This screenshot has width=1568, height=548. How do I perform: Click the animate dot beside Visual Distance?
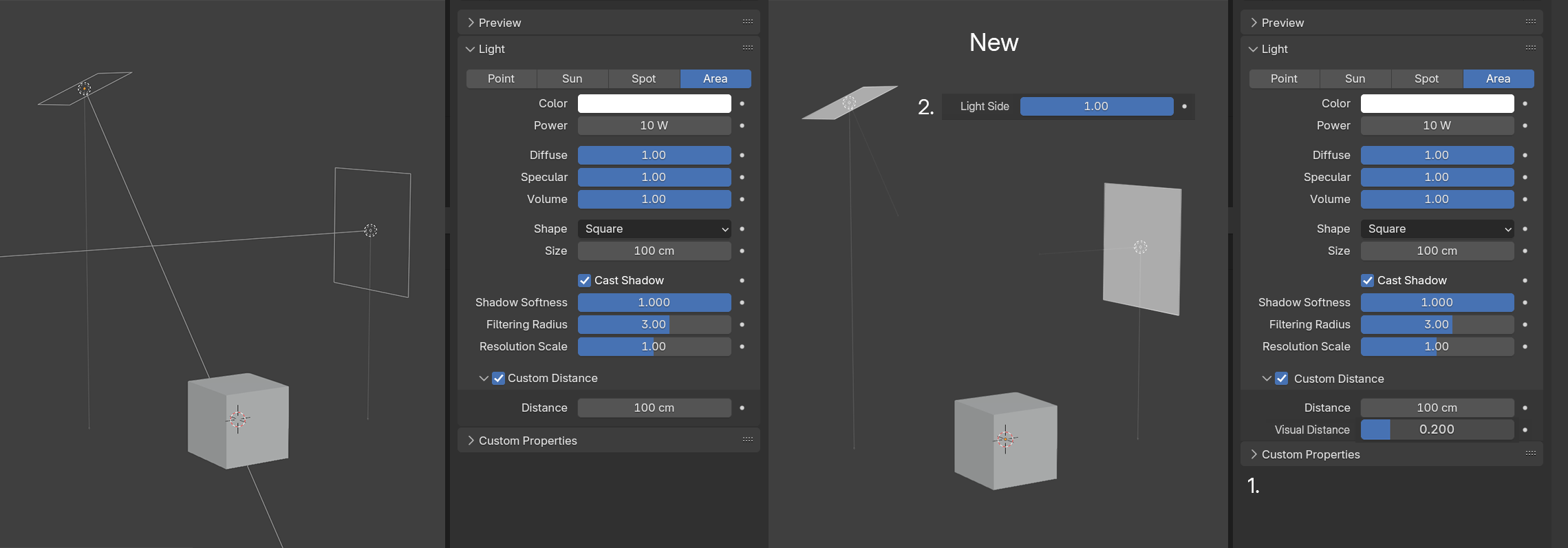[x=1525, y=430]
